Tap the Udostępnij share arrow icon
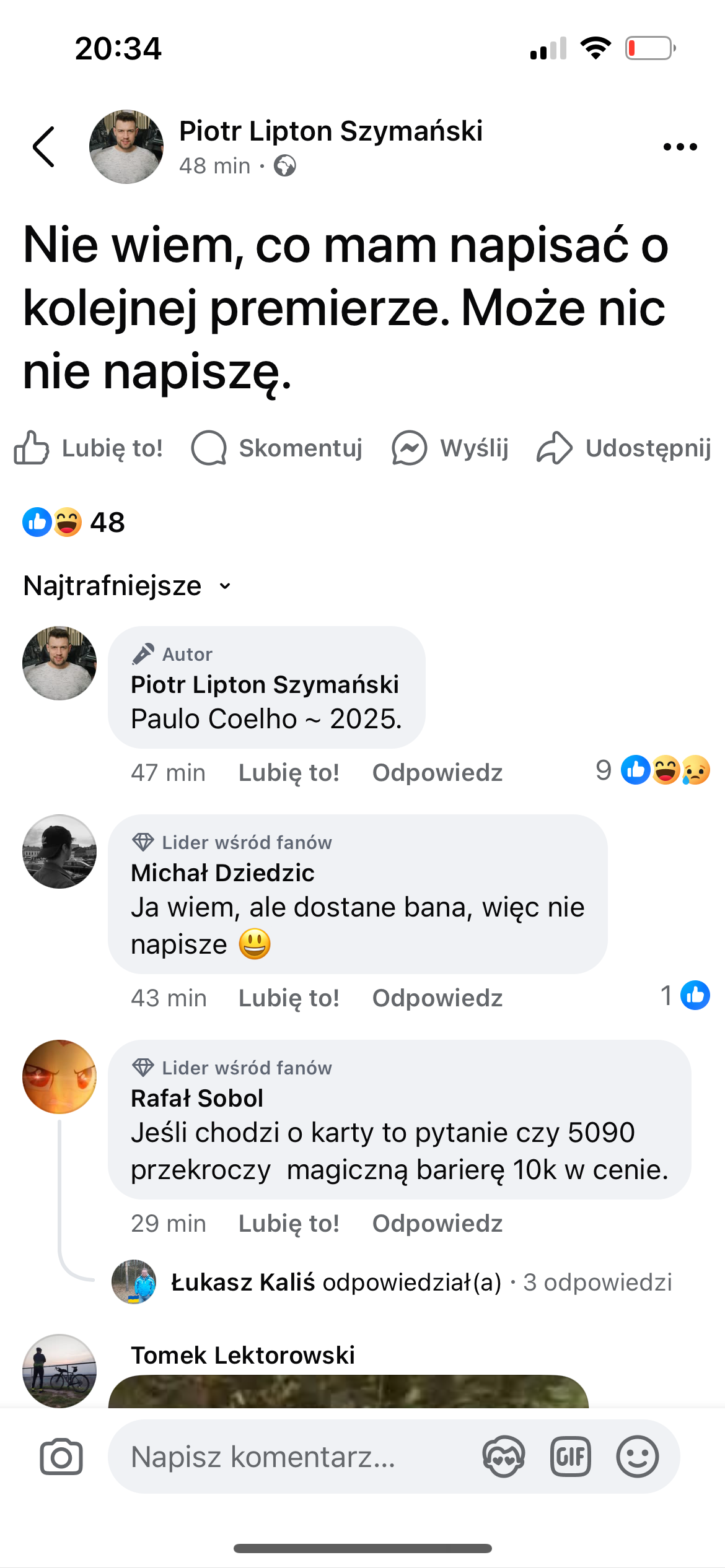Screen dimensions: 725x1568 coord(554,448)
